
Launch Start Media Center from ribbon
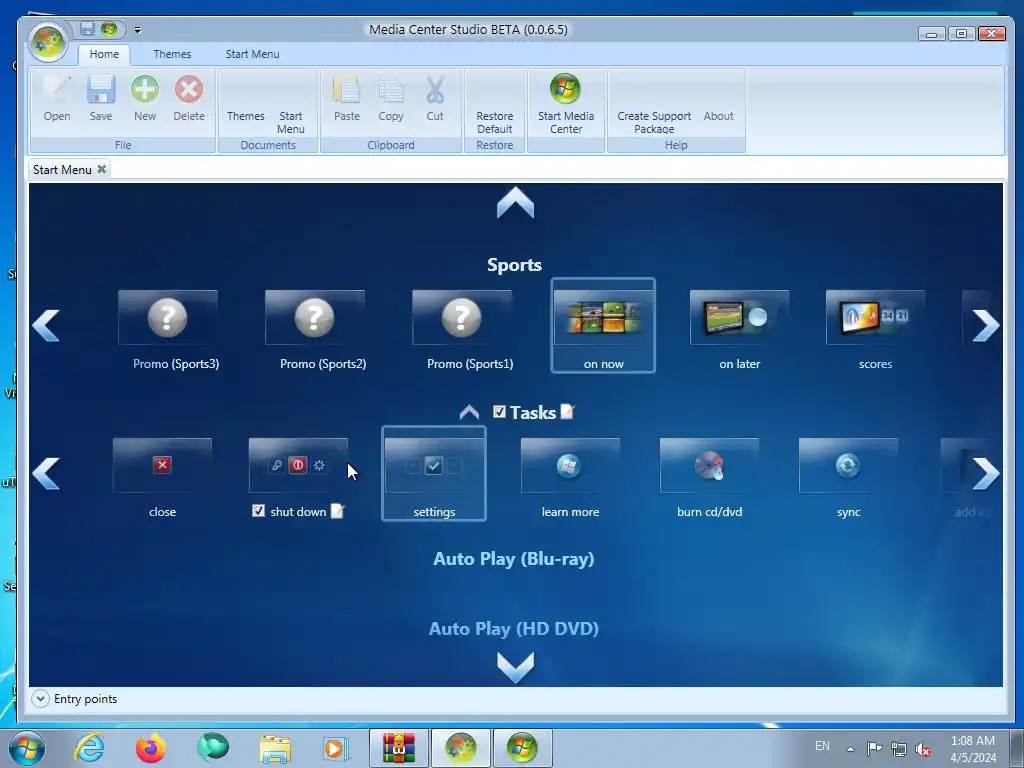pos(566,102)
